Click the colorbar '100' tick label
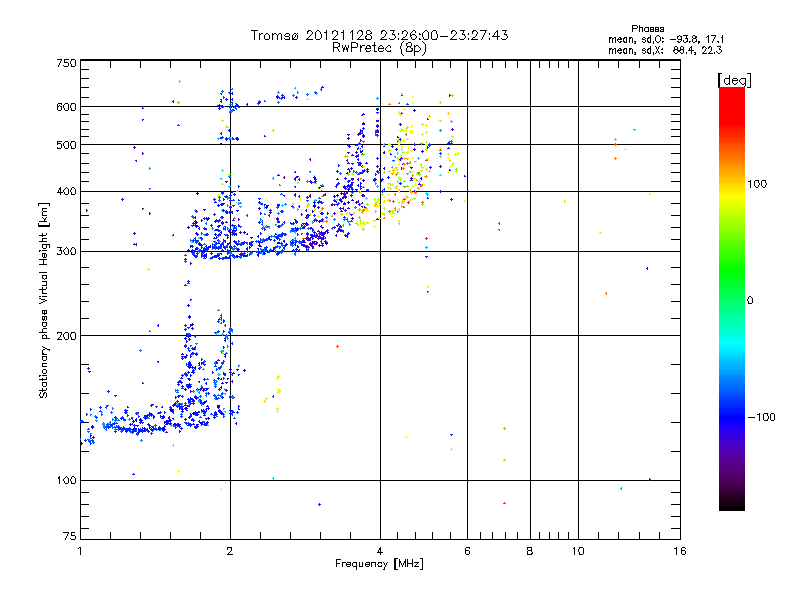Screen dimensions: 800x600 pos(757,184)
